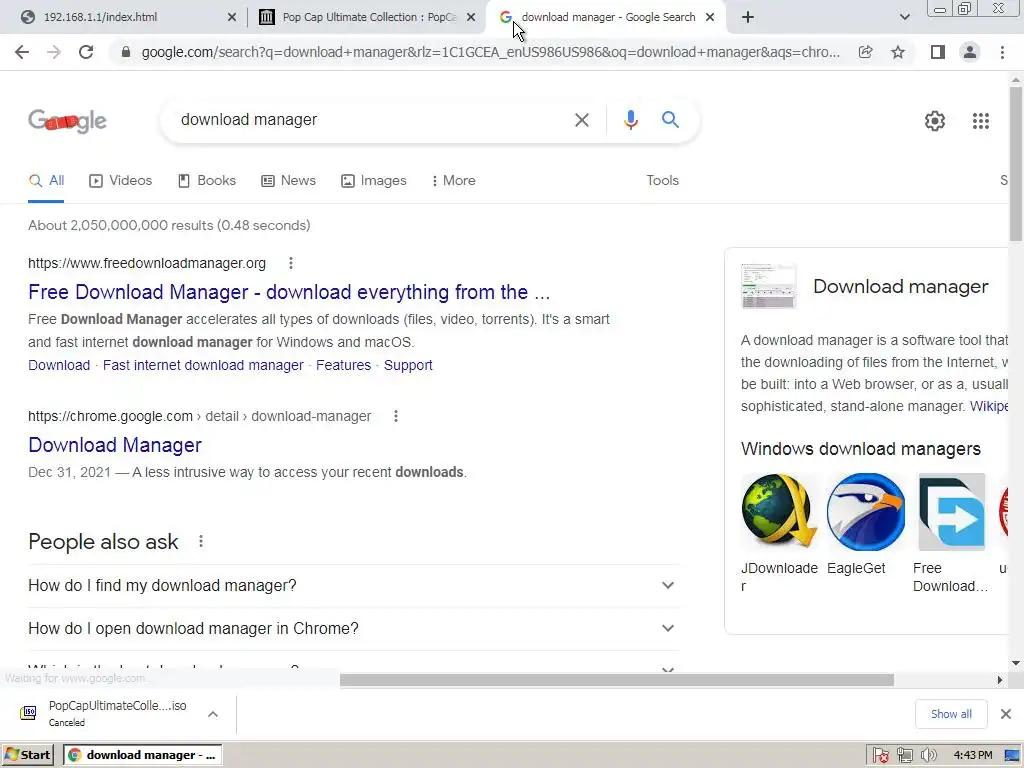
Task: Click the red flag security tray icon
Action: (x=880, y=756)
